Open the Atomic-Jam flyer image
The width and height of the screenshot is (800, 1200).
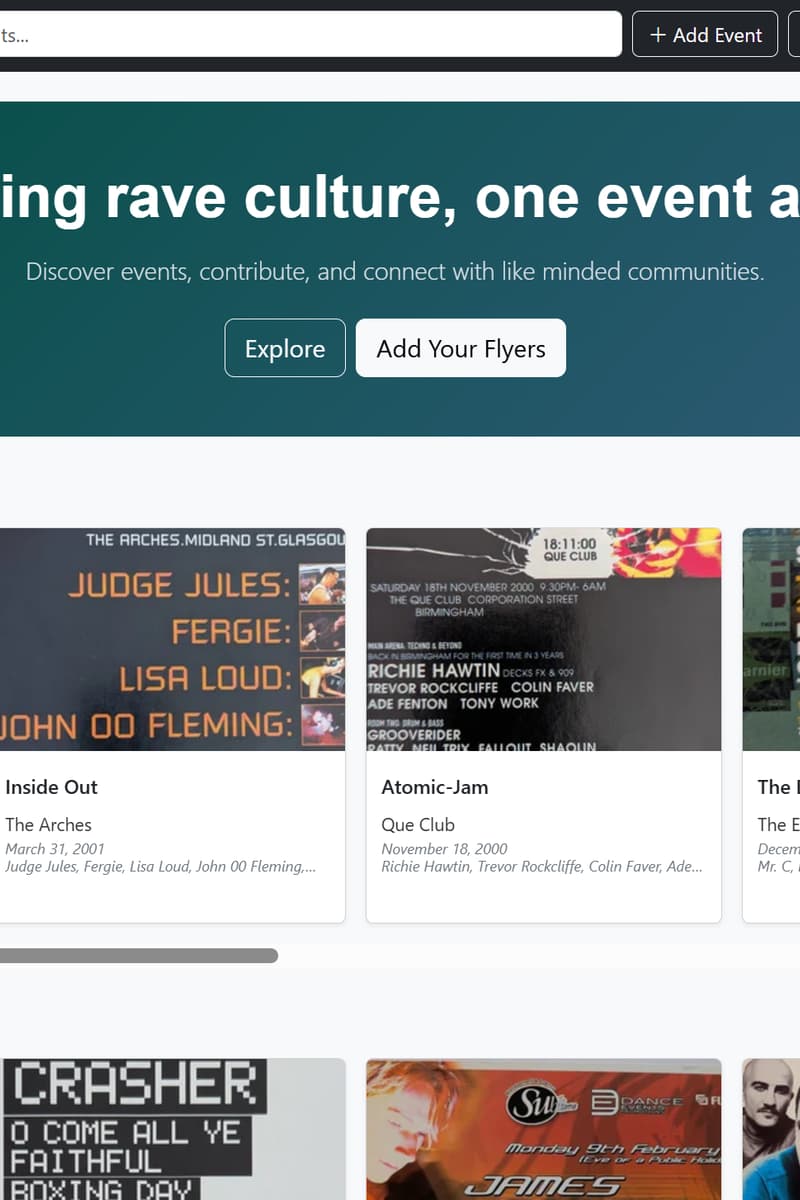(544, 639)
